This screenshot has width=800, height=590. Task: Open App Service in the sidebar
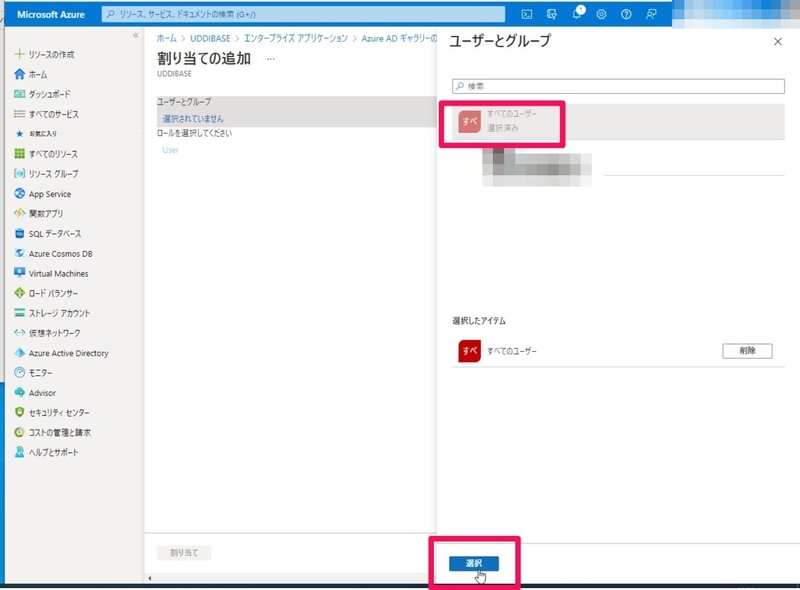(48, 191)
